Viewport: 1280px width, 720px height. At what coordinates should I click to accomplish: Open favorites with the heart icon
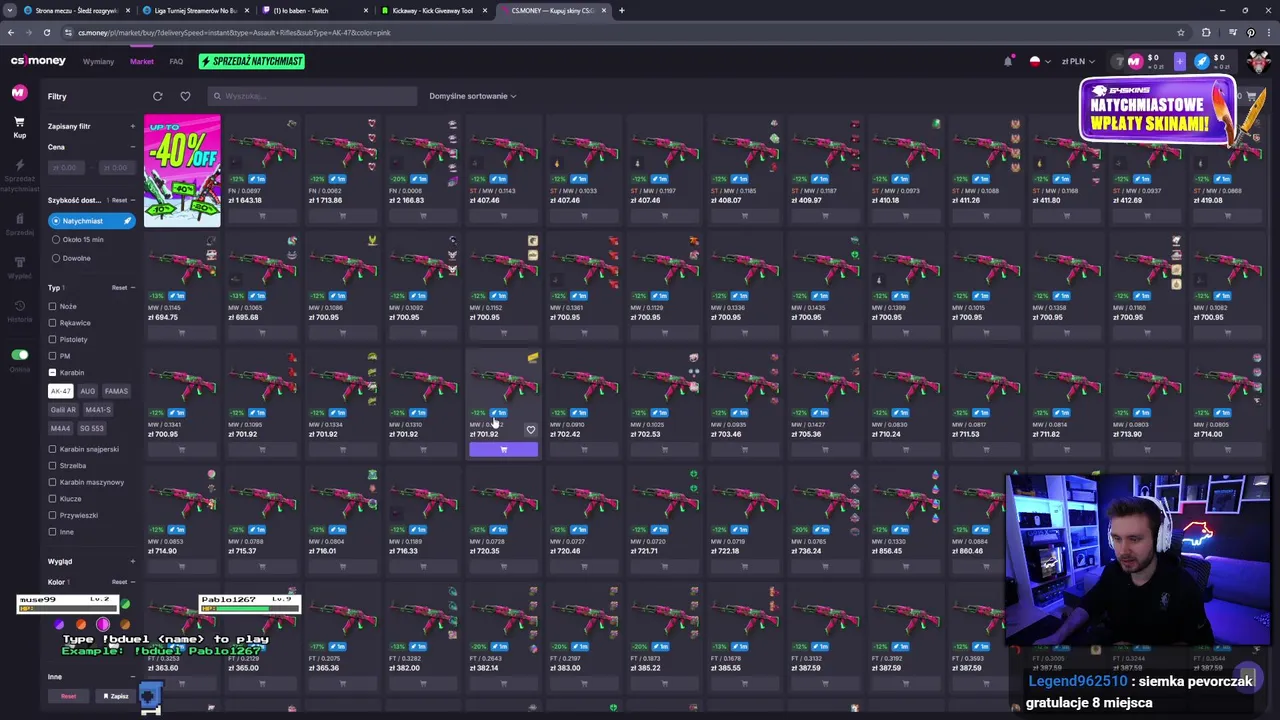pyautogui.click(x=185, y=96)
